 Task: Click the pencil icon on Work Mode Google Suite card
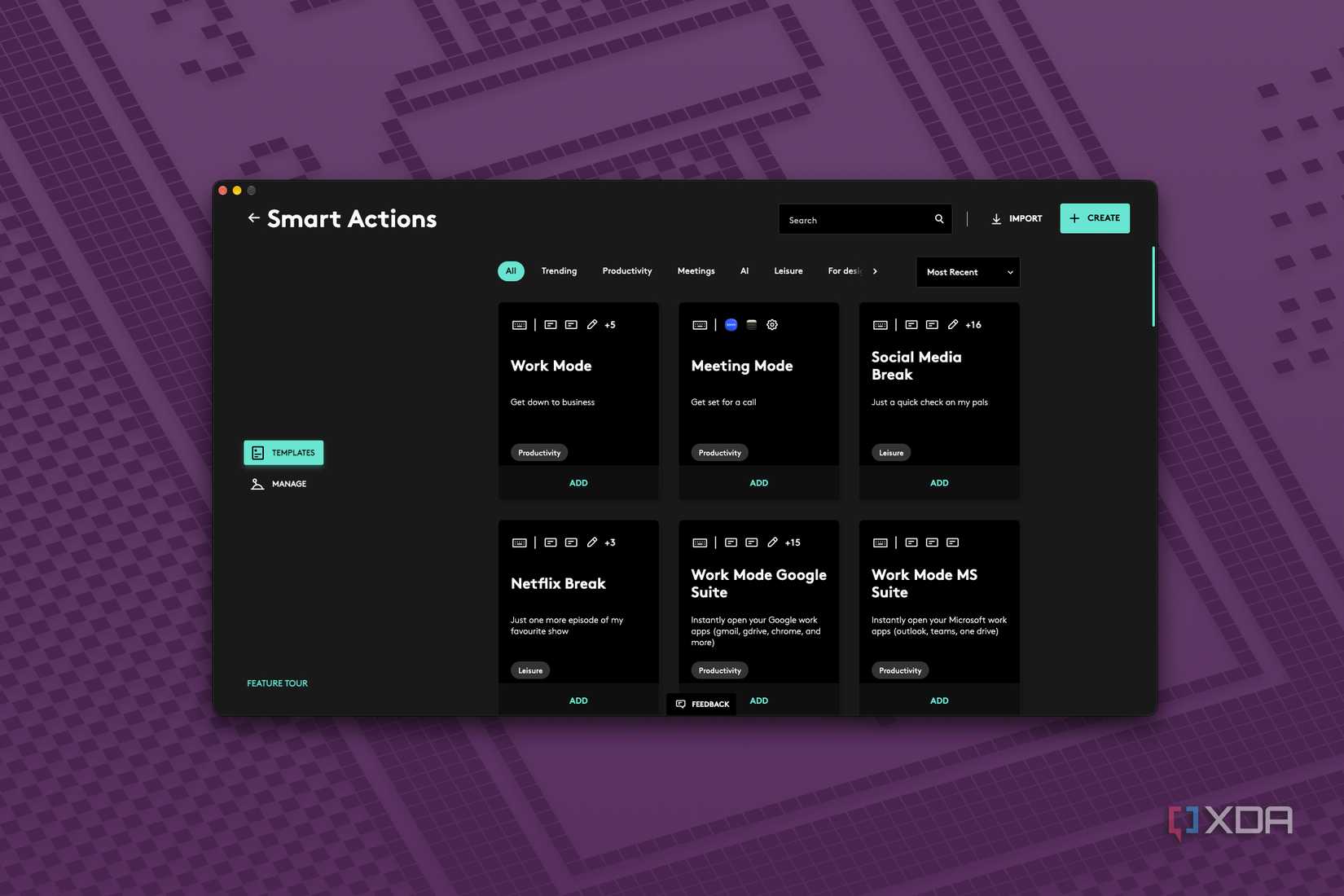(x=772, y=542)
